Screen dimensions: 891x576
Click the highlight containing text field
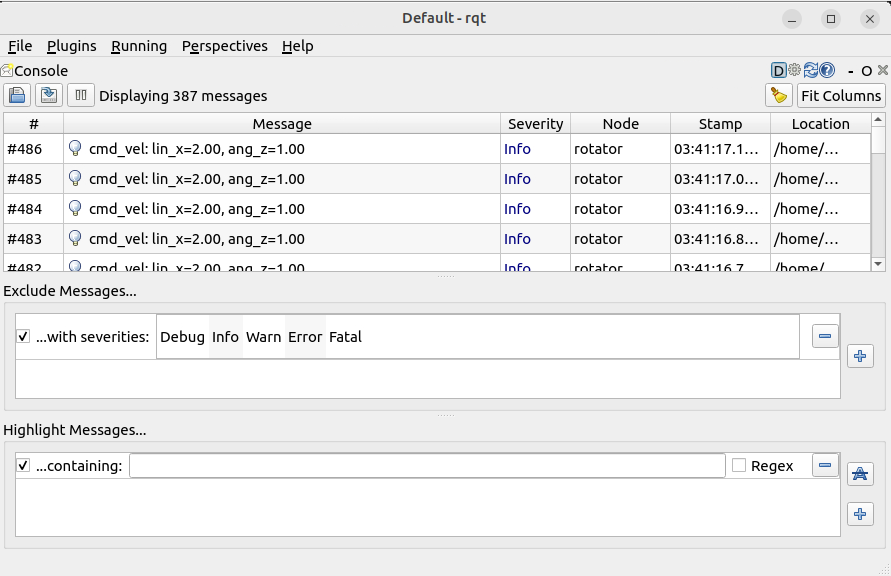[x=427, y=466]
